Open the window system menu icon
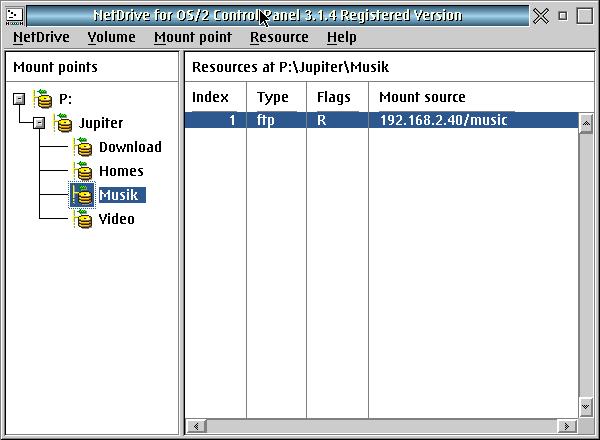This screenshot has width=600, height=440. (15, 16)
